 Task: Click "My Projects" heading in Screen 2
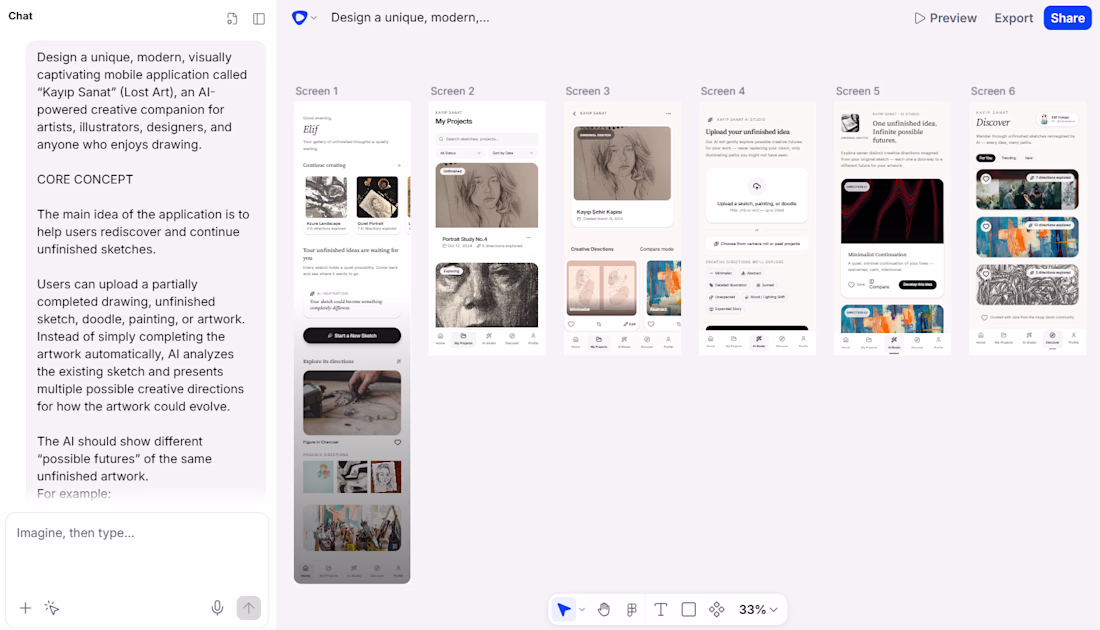pyautogui.click(x=454, y=121)
